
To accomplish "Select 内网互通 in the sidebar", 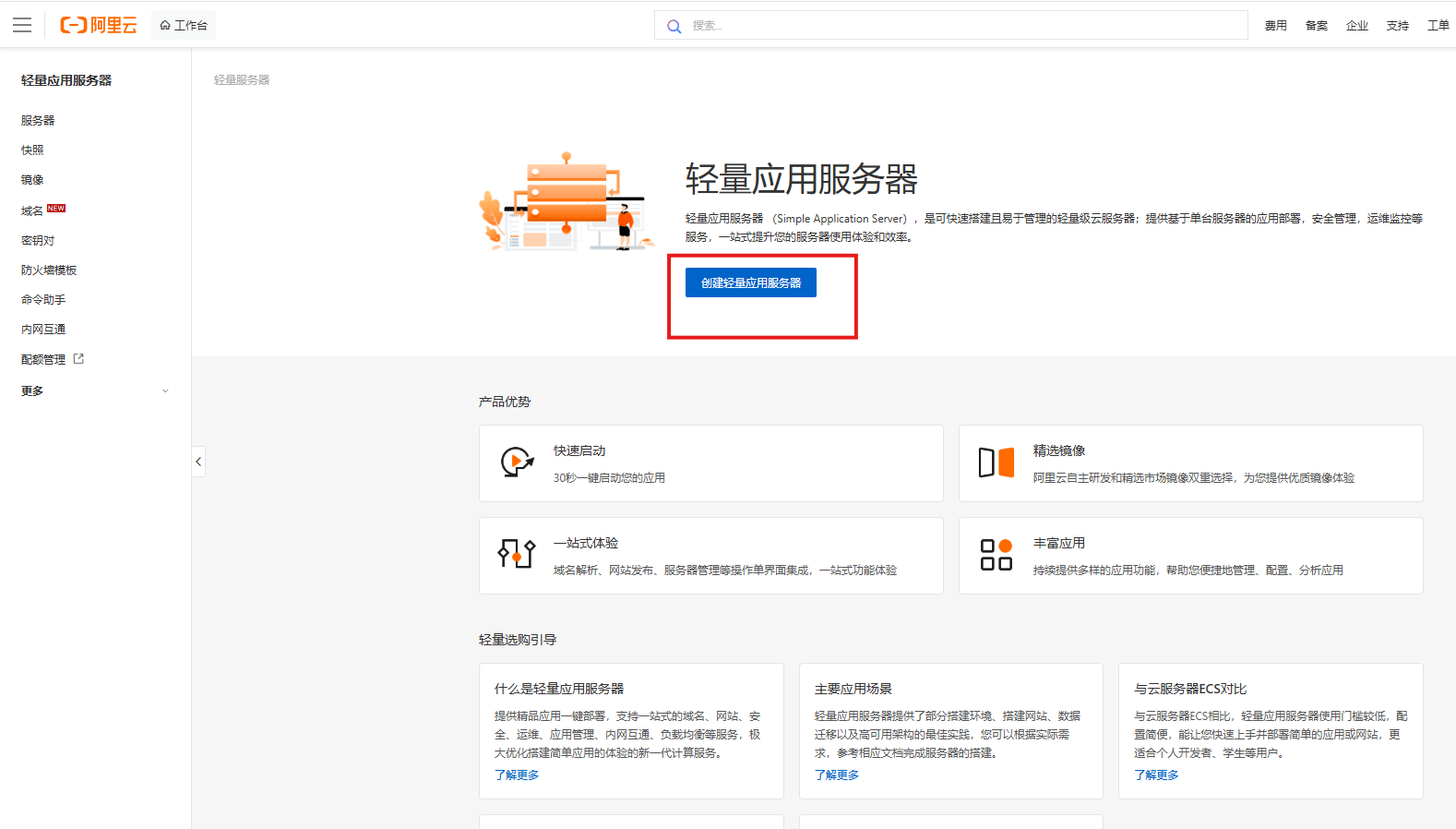I will pyautogui.click(x=43, y=329).
